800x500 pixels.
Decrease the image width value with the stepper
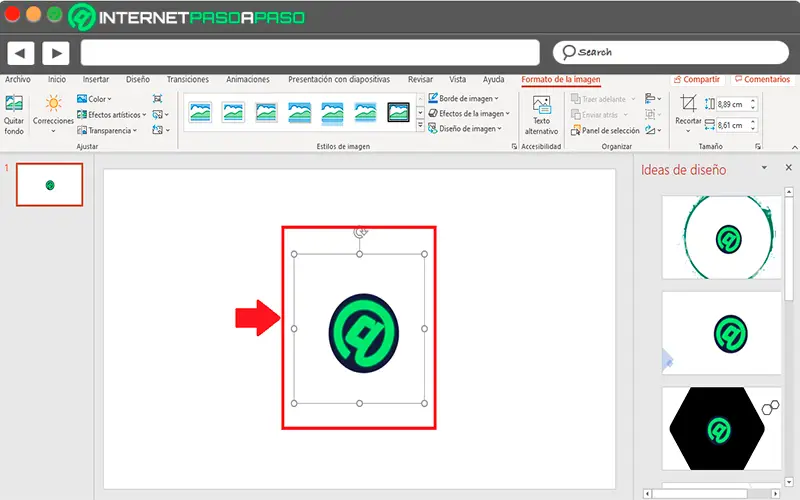pos(753,128)
